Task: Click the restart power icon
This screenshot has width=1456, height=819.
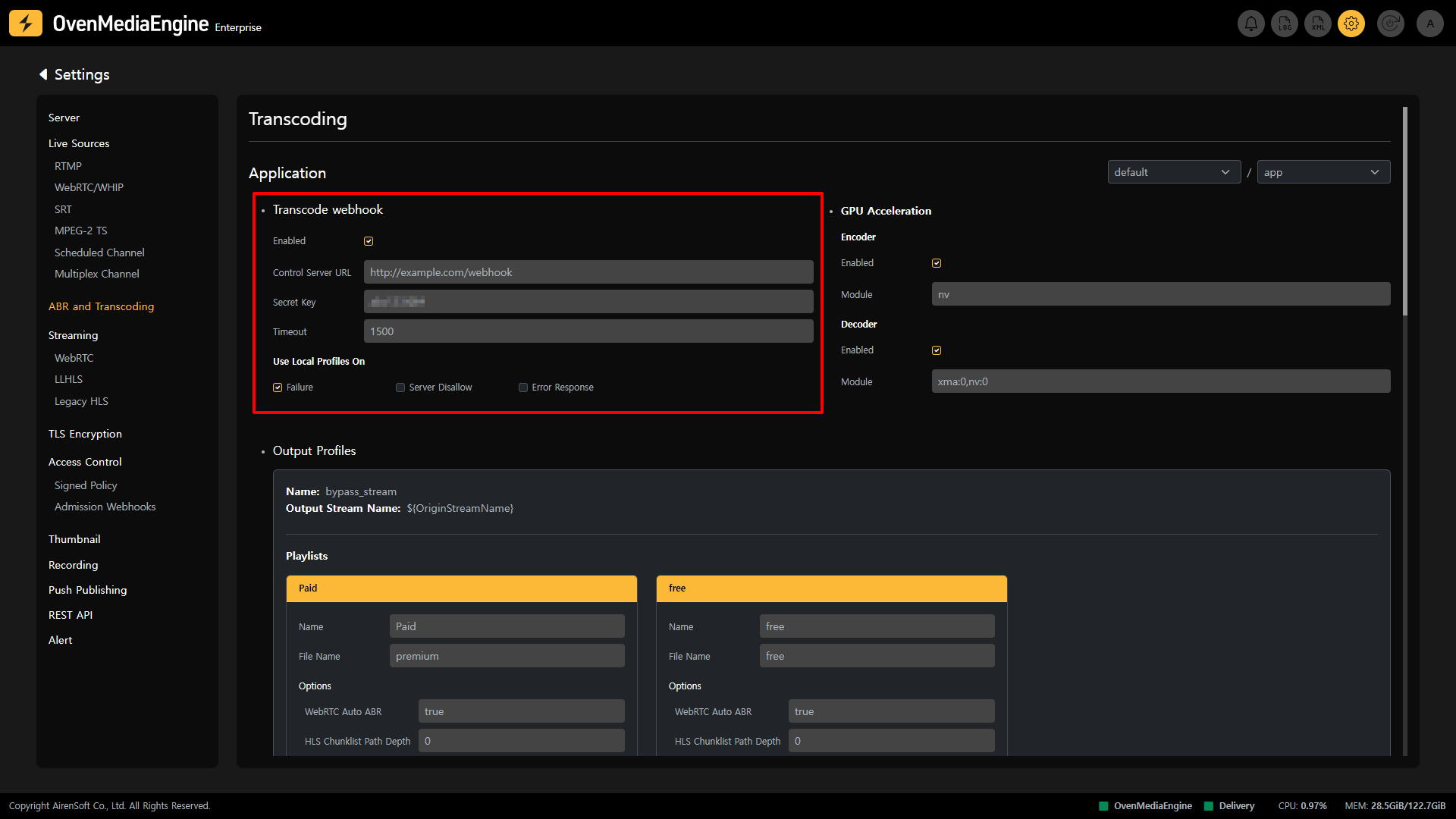Action: (1391, 24)
